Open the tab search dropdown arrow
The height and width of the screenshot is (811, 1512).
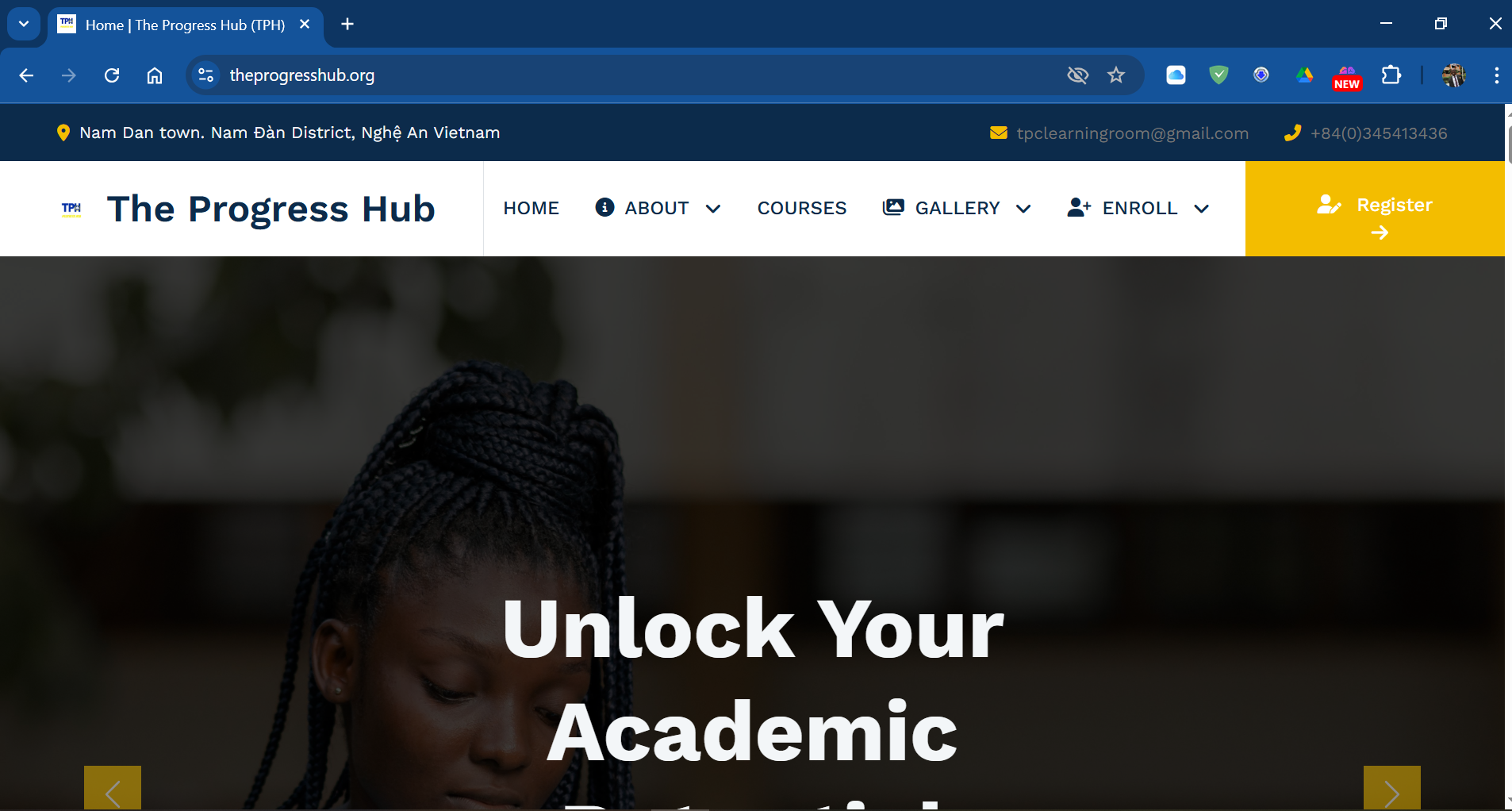click(24, 24)
